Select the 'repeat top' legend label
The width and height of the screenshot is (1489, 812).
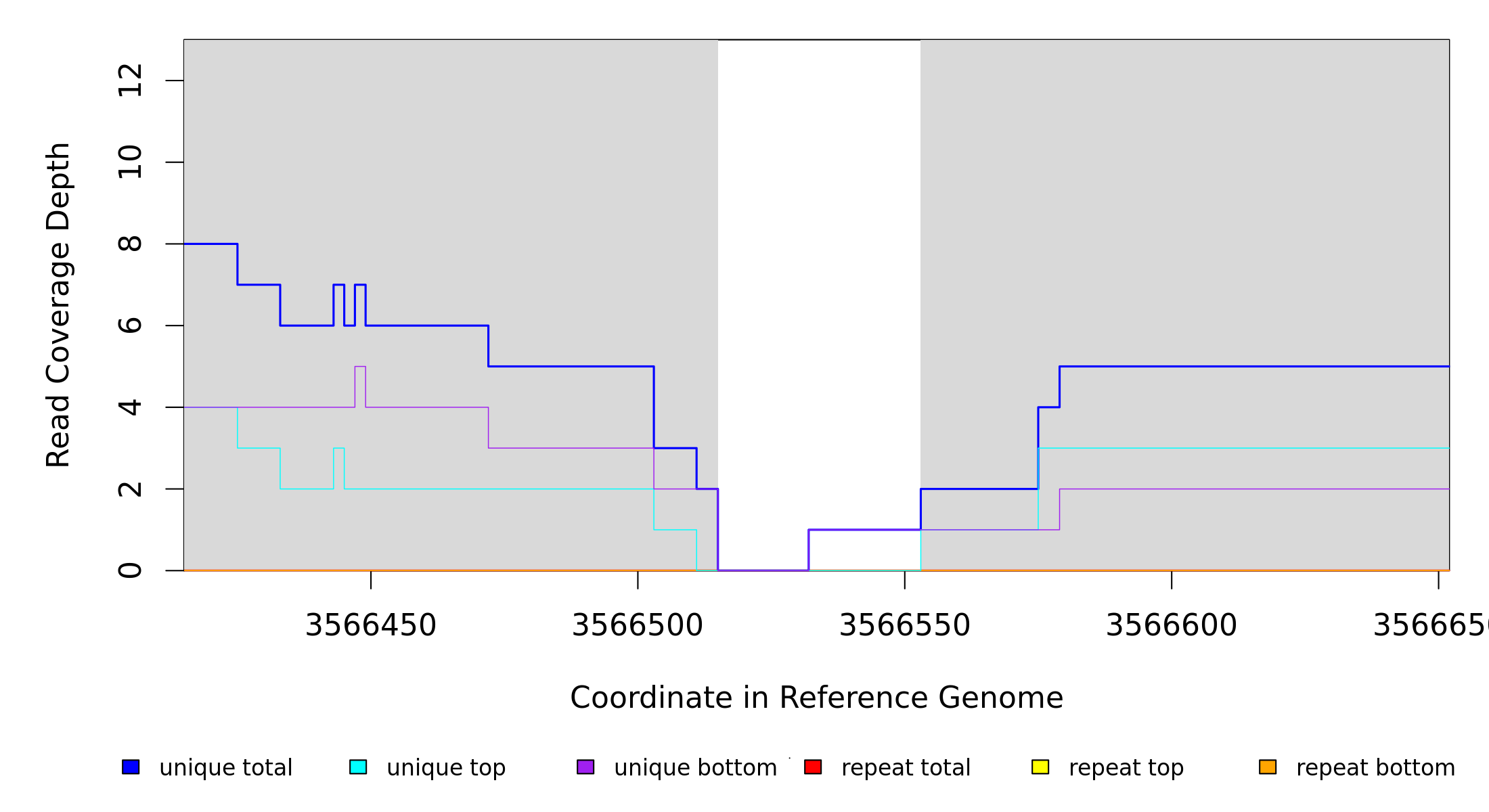tap(1126, 768)
